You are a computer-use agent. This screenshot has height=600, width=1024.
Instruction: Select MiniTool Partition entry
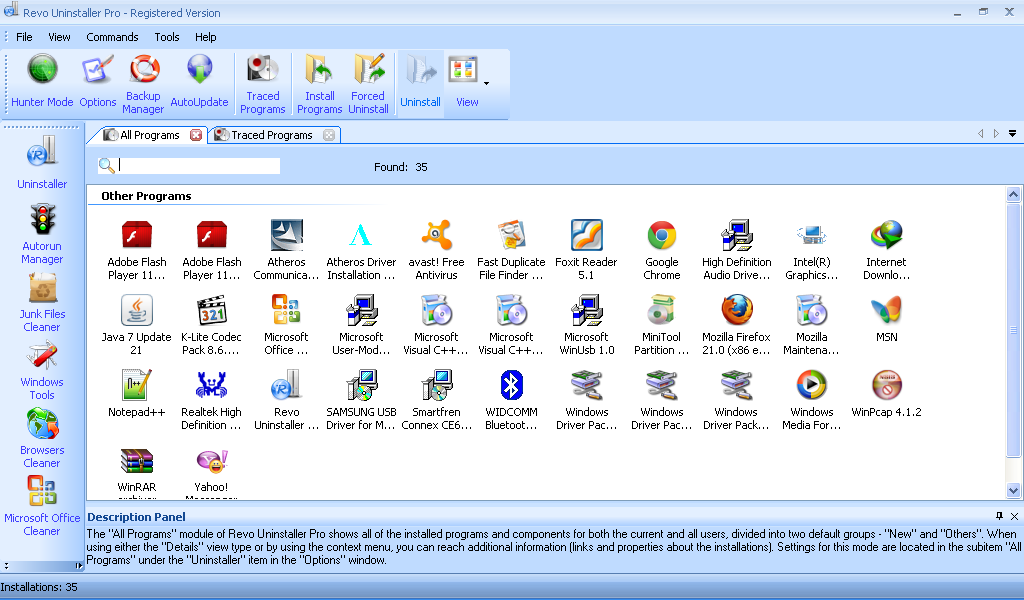(662, 324)
